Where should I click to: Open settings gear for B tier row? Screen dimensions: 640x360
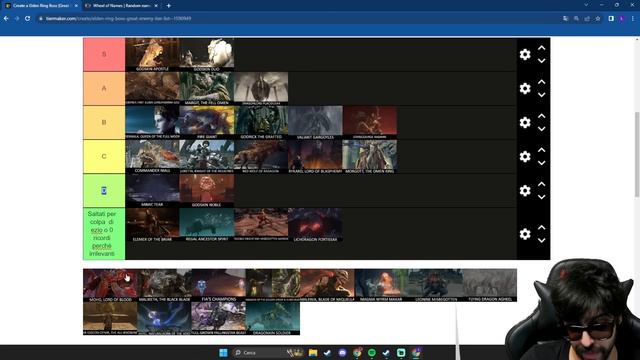(x=525, y=122)
